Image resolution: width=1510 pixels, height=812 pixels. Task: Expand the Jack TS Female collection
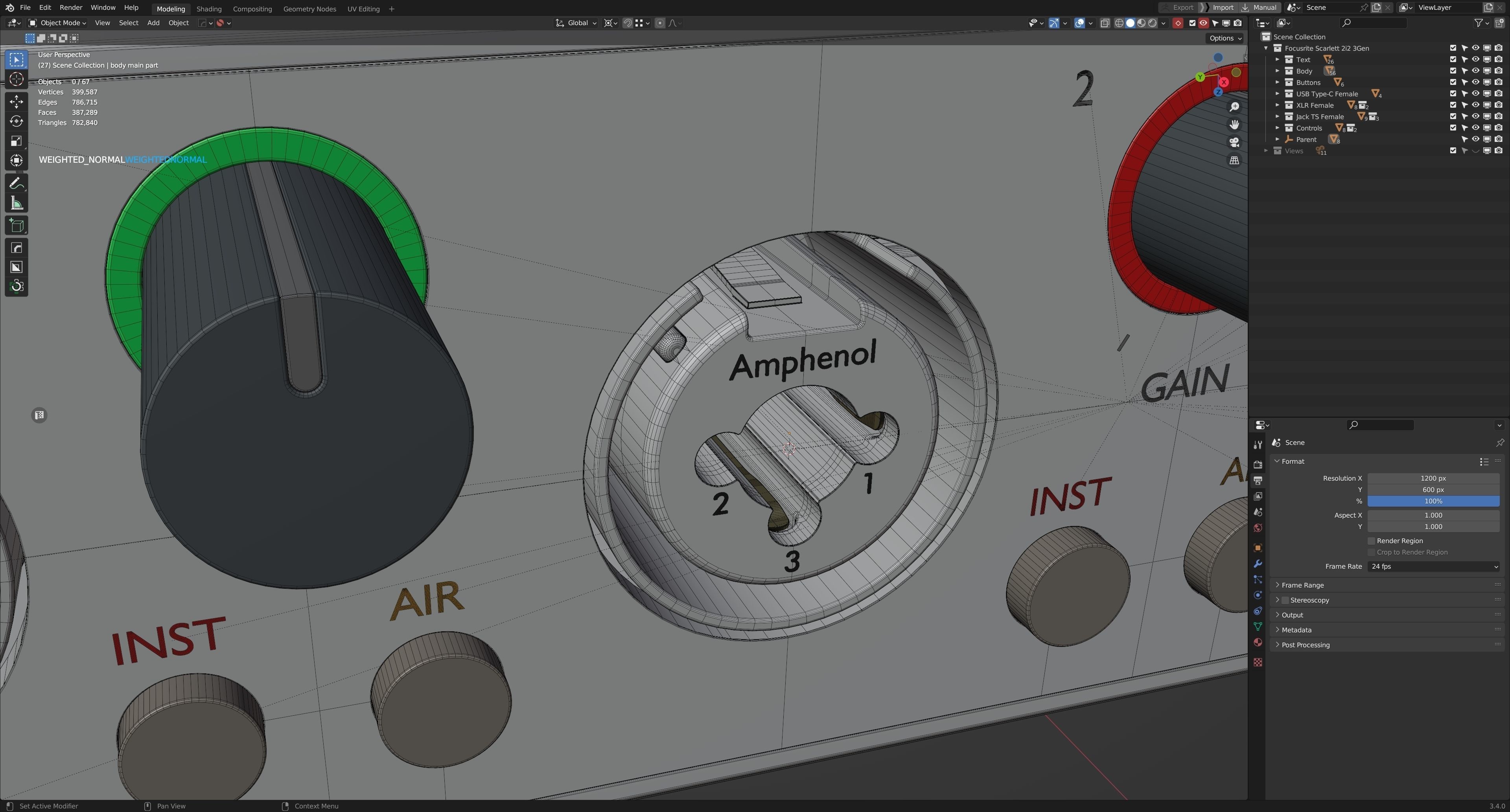[1277, 117]
